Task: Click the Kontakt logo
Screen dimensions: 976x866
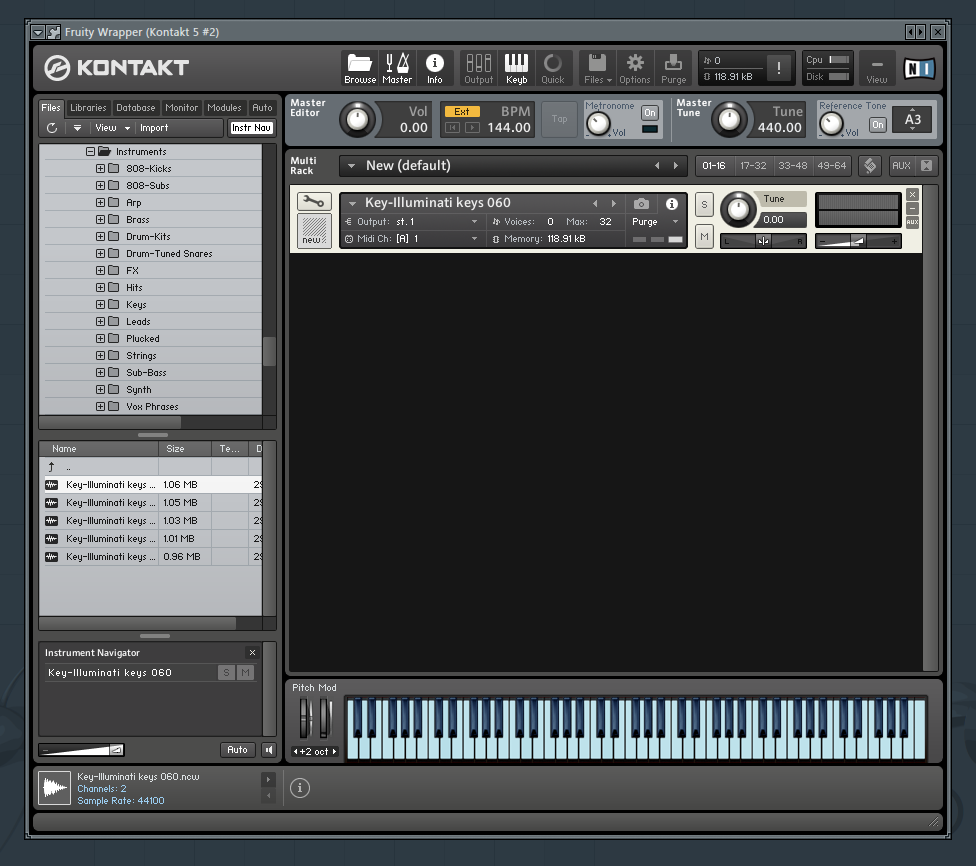Action: point(116,67)
